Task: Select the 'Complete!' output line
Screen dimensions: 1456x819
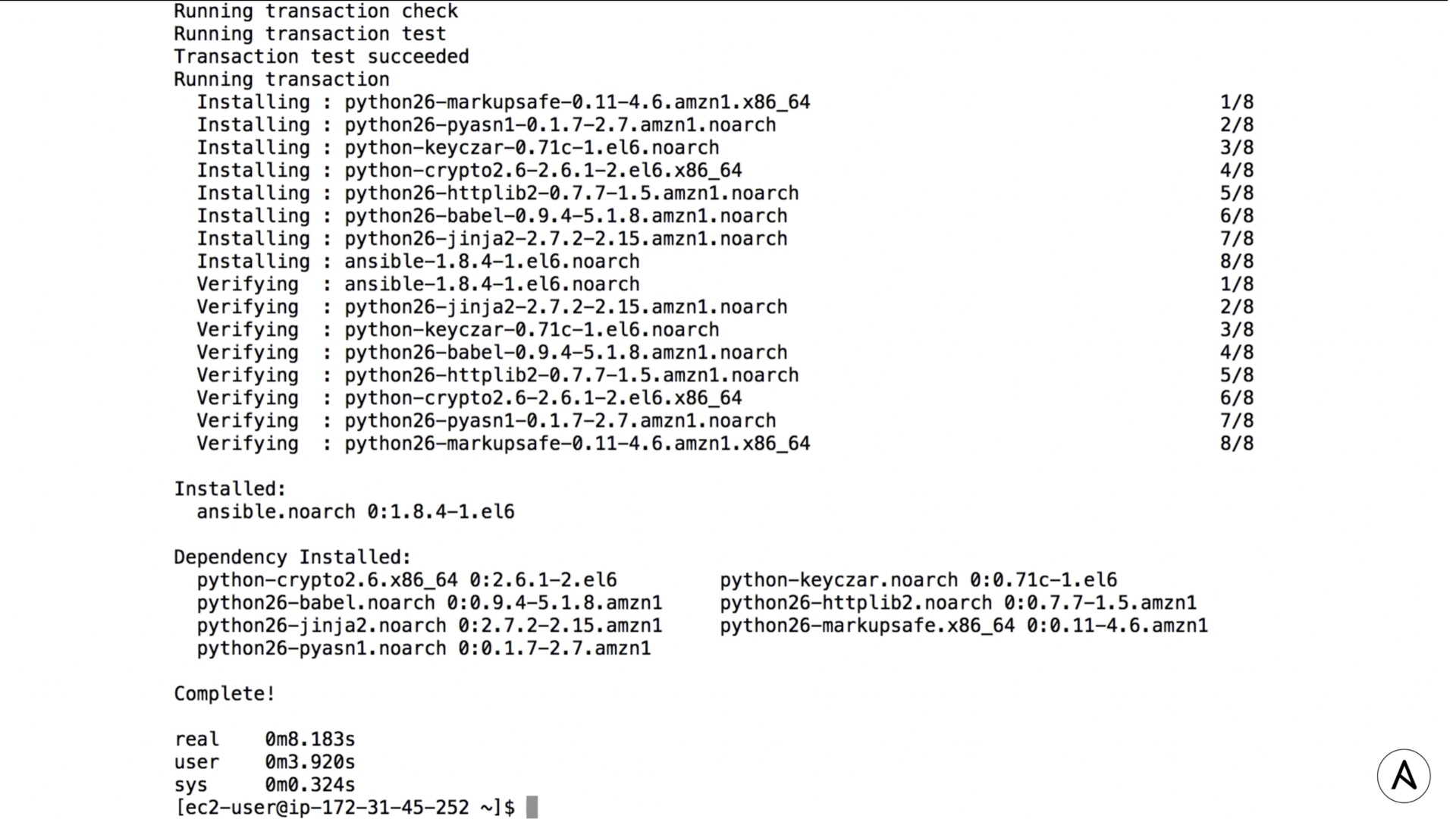Action: [224, 694]
